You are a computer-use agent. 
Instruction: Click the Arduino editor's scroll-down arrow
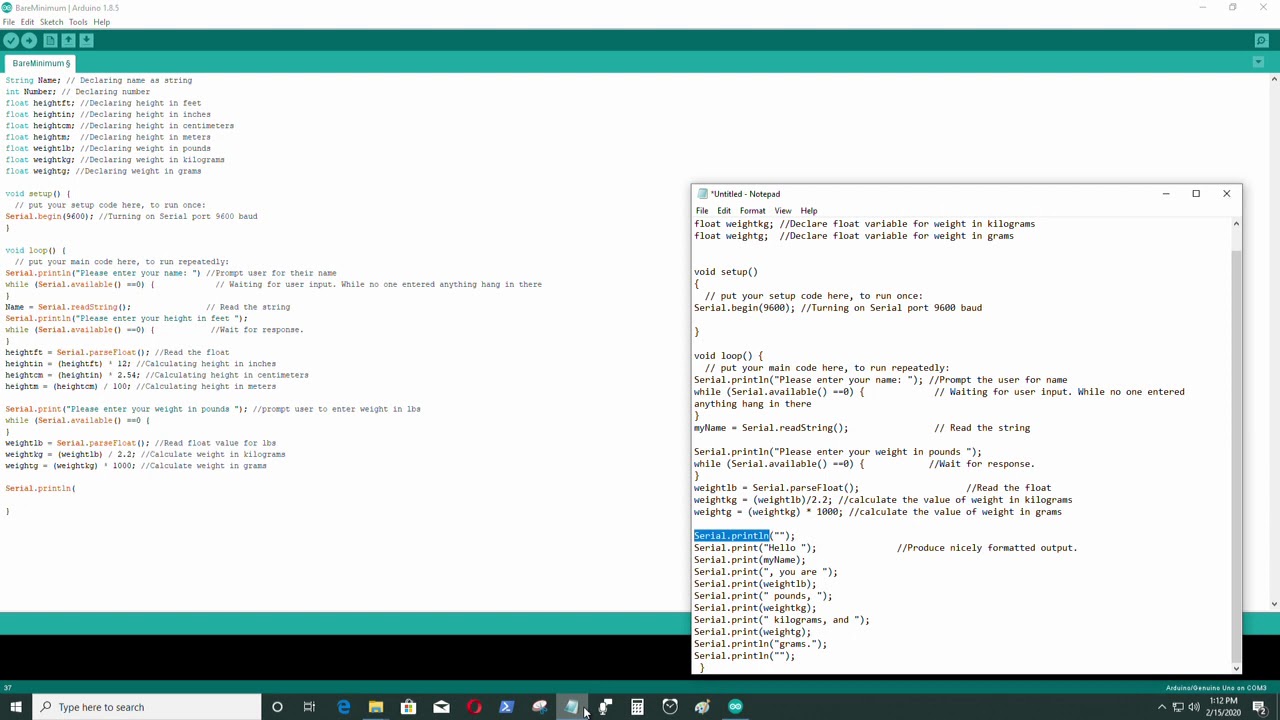(x=1274, y=604)
